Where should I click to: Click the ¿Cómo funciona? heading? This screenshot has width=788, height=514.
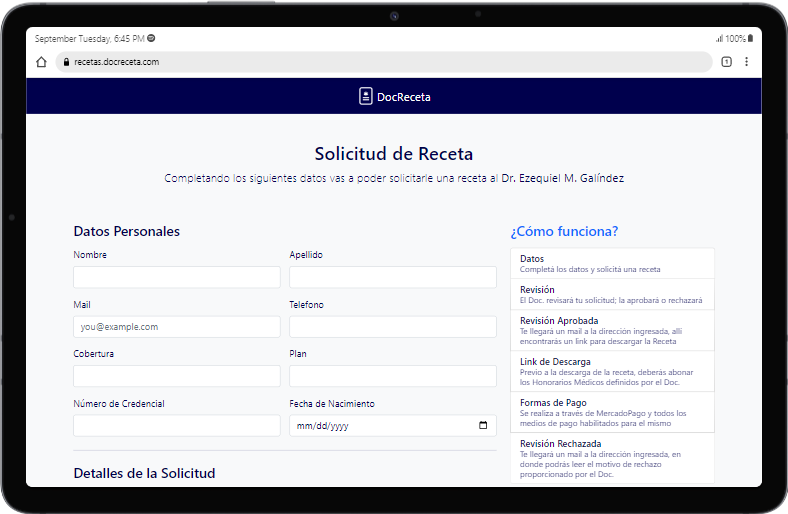click(564, 231)
